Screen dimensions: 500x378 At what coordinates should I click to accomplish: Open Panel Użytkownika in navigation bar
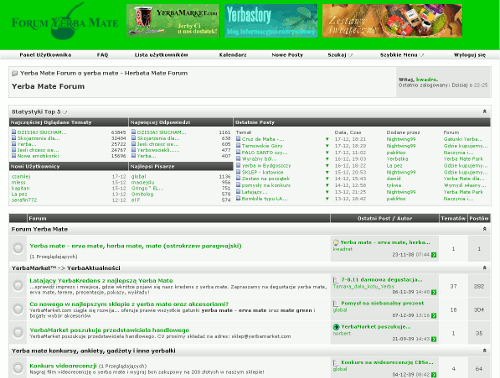coord(45,55)
